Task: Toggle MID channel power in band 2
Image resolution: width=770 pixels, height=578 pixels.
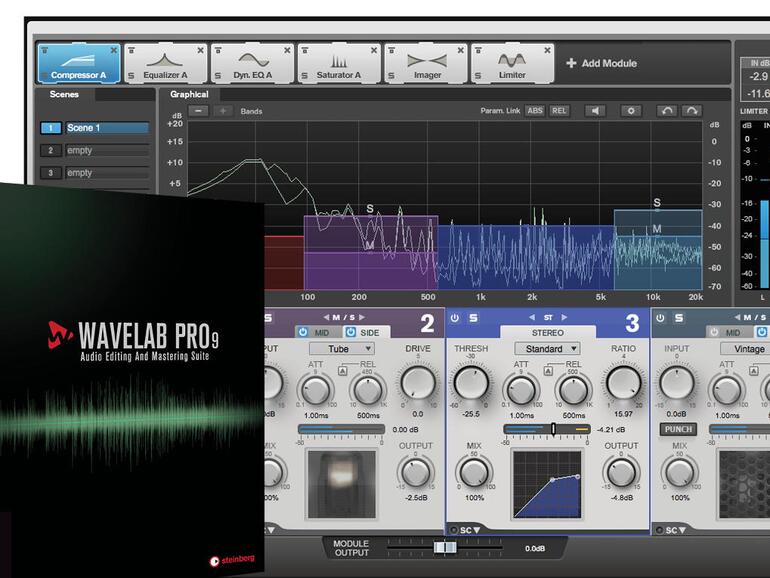Action: [303, 332]
